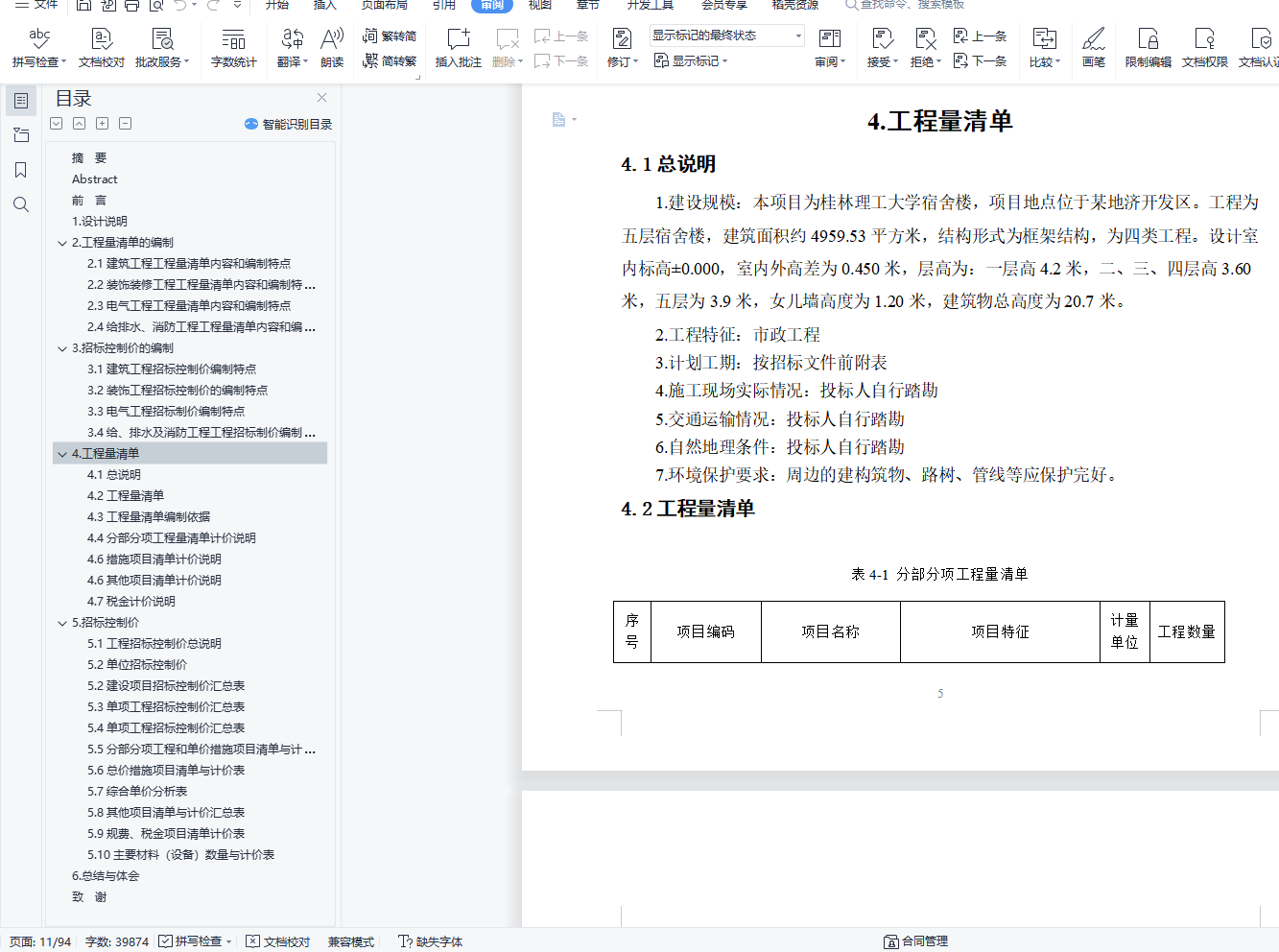Open 缺失字体 missing fonts in status bar
The width and height of the screenshot is (1279, 952).
(430, 941)
